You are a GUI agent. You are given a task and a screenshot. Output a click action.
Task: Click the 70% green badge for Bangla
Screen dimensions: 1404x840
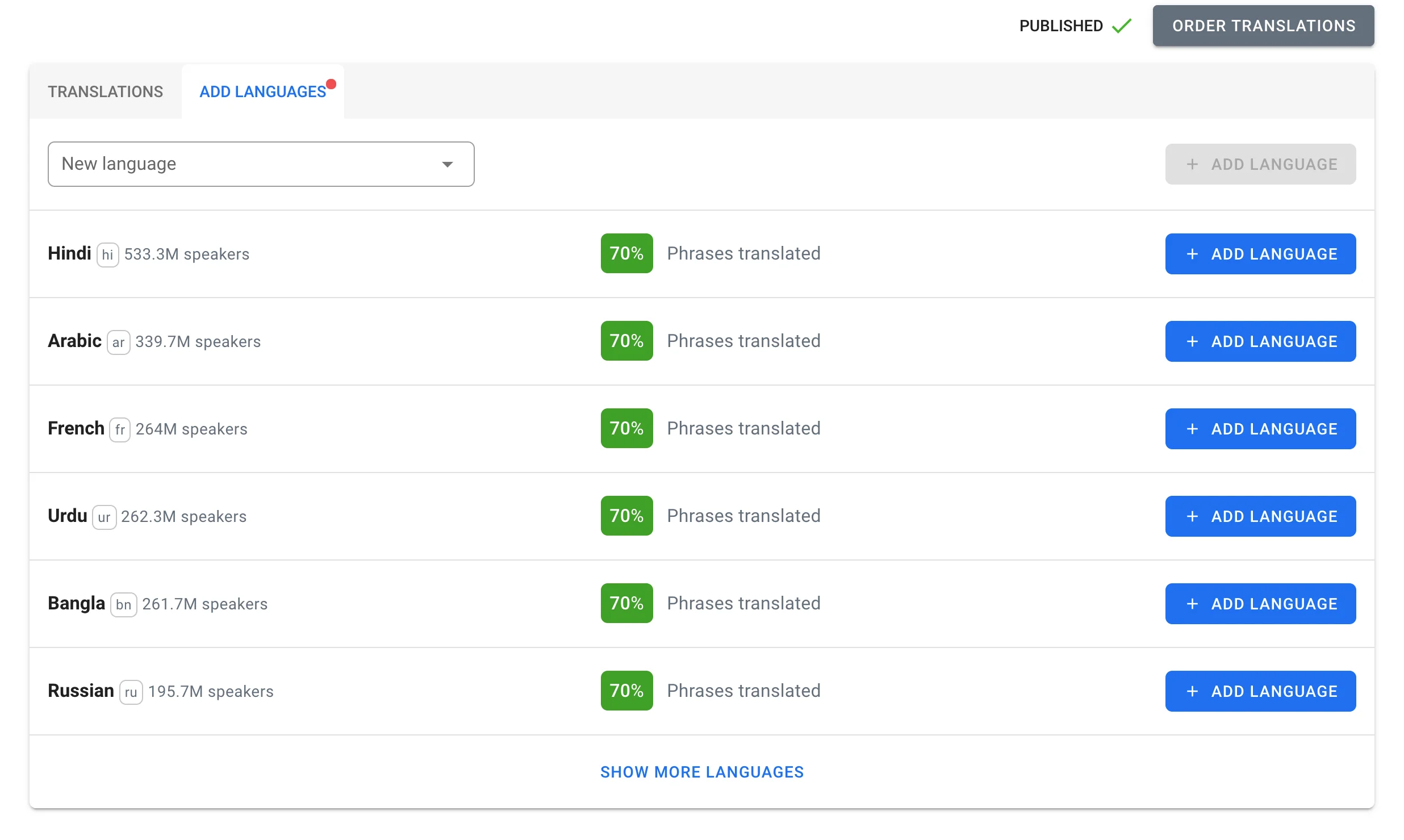coord(626,603)
